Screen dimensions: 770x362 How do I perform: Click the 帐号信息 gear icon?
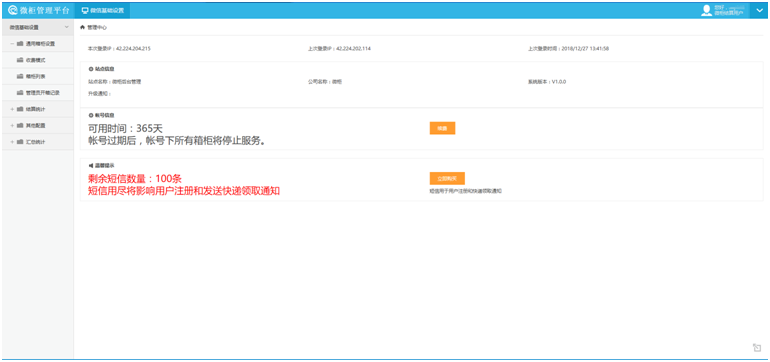[x=91, y=115]
